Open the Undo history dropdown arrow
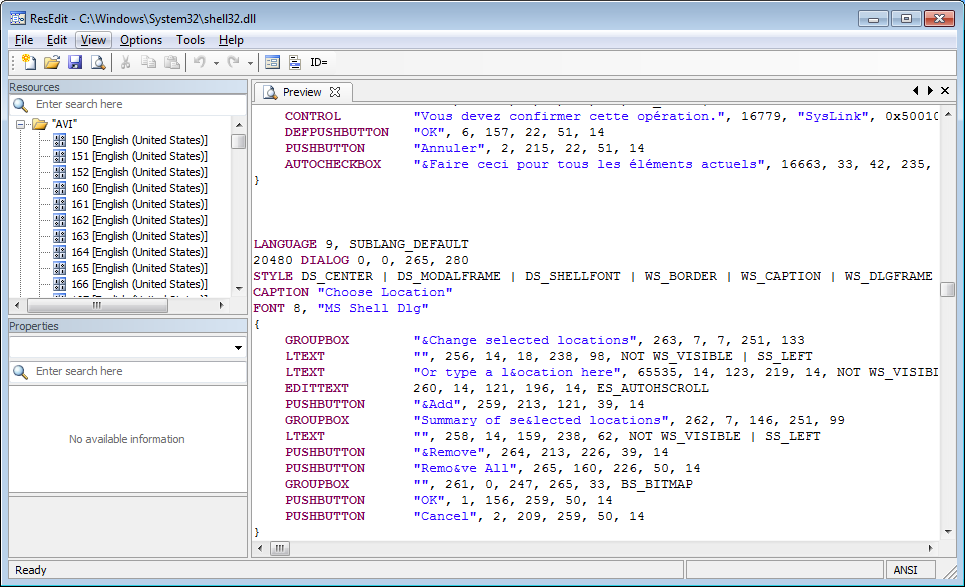The height and width of the screenshot is (587, 965). click(216, 63)
